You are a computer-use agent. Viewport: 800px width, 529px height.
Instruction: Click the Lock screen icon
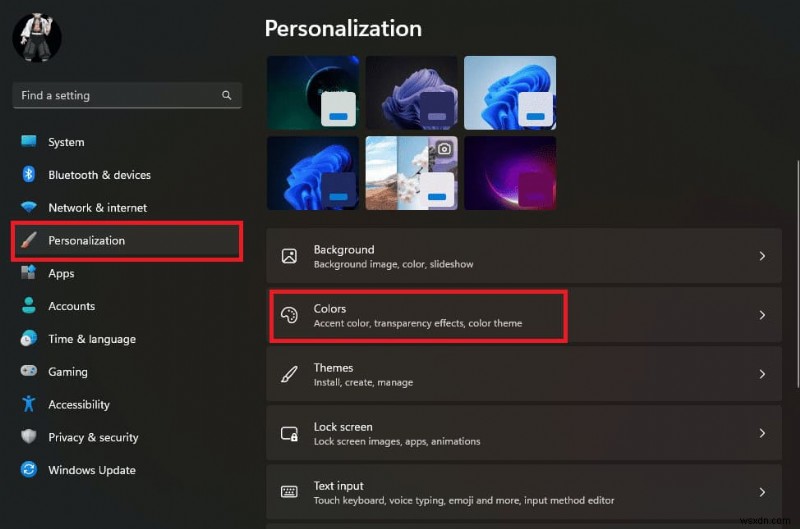tap(289, 434)
